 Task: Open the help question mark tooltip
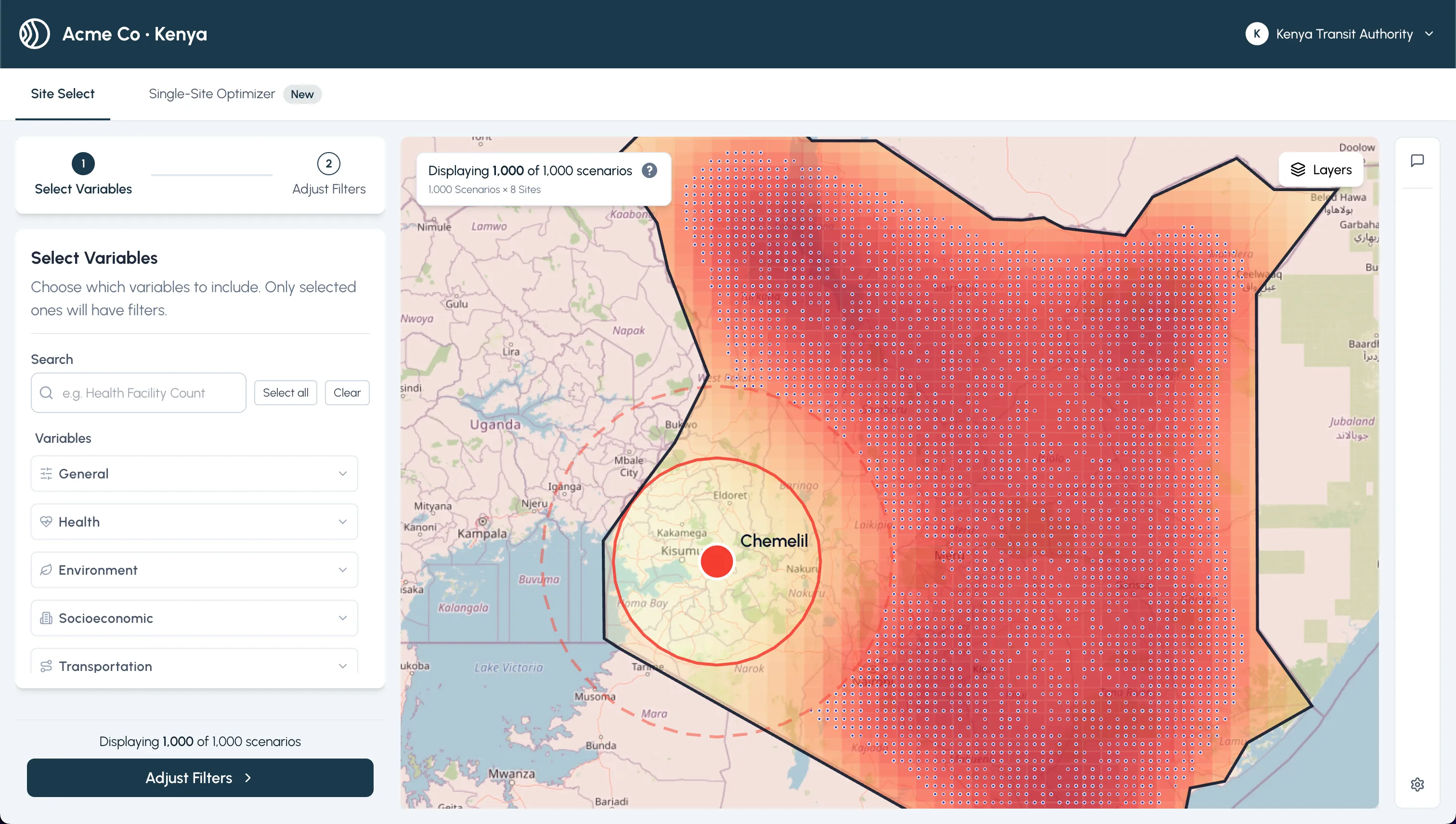(x=650, y=170)
